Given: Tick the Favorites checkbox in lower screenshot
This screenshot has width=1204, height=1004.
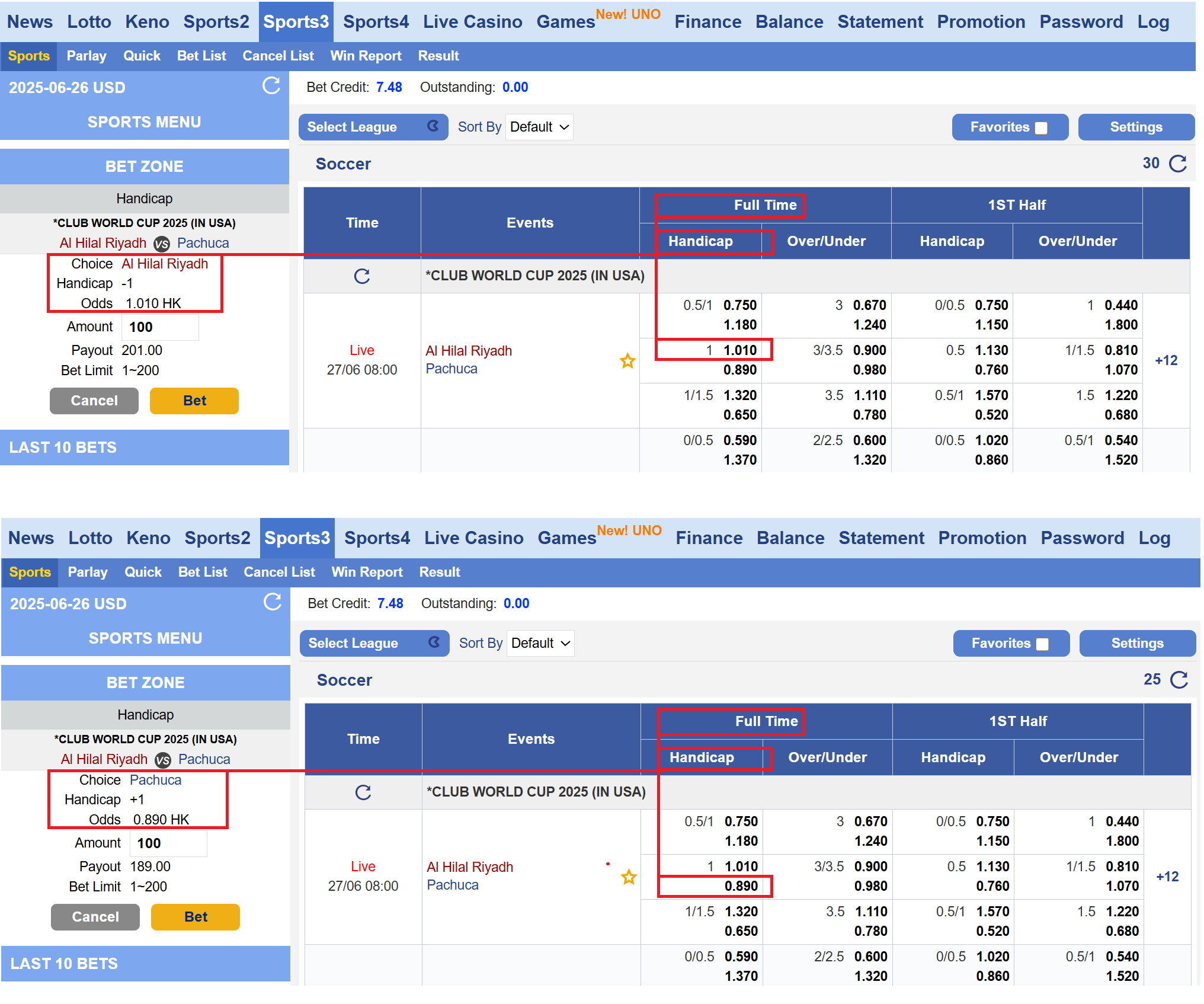Looking at the screenshot, I should coord(1042,644).
